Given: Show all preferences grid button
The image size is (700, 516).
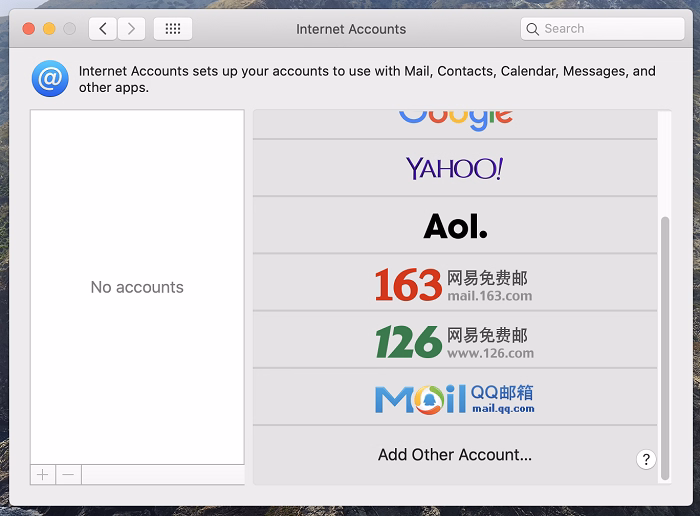Looking at the screenshot, I should [x=173, y=29].
